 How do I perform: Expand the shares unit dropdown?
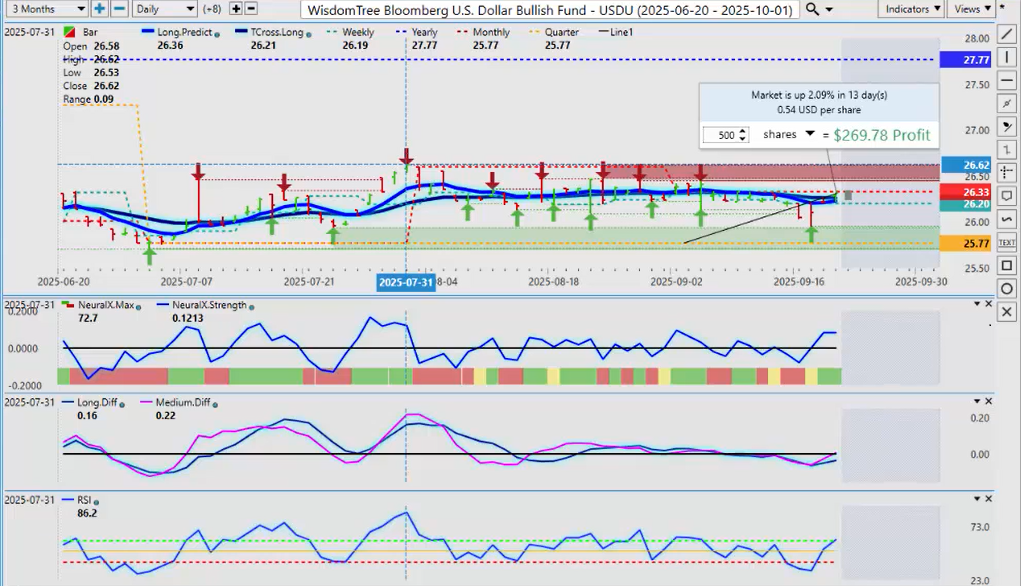tap(810, 134)
